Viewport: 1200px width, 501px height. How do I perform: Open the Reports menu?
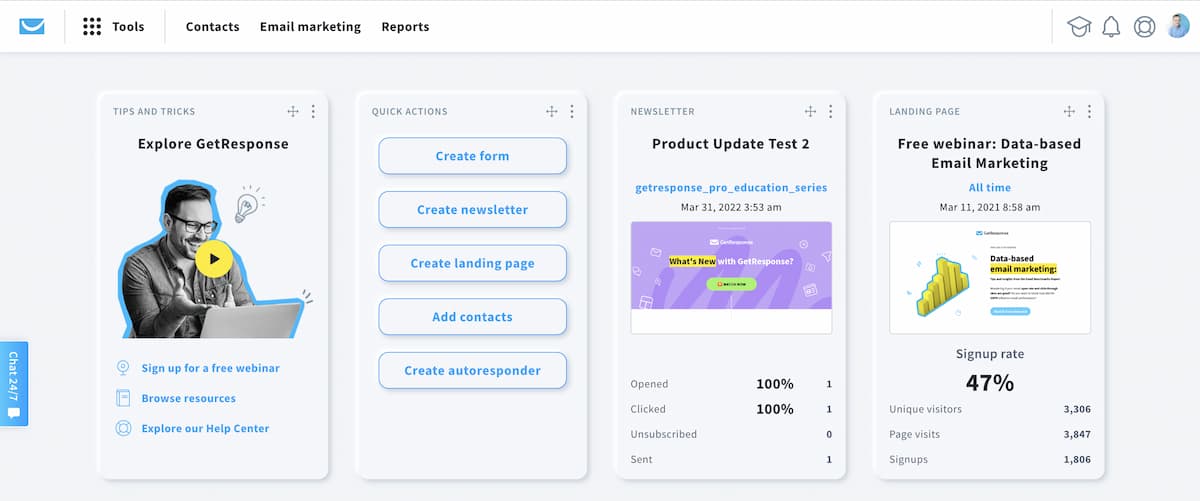[405, 27]
